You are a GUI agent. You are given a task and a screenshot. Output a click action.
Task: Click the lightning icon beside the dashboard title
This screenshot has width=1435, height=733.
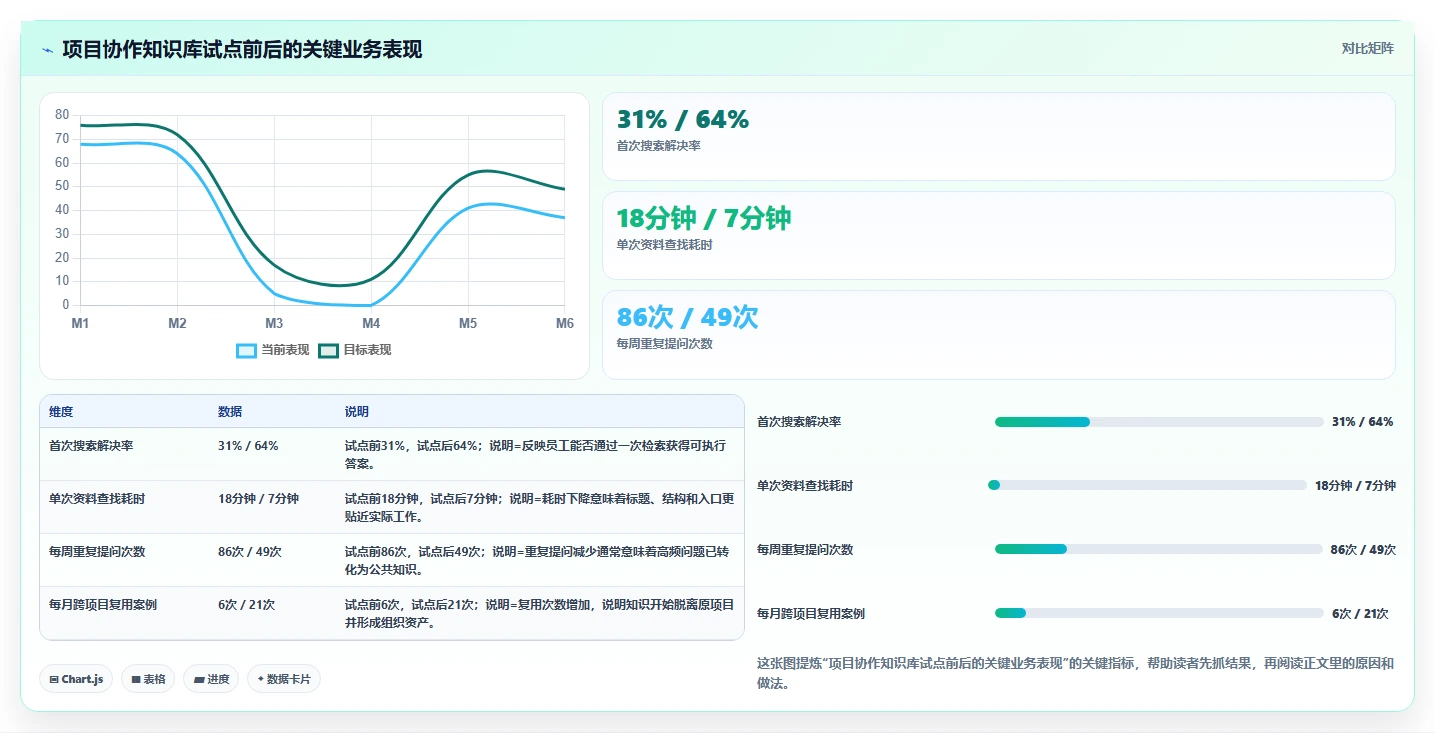click(x=48, y=50)
